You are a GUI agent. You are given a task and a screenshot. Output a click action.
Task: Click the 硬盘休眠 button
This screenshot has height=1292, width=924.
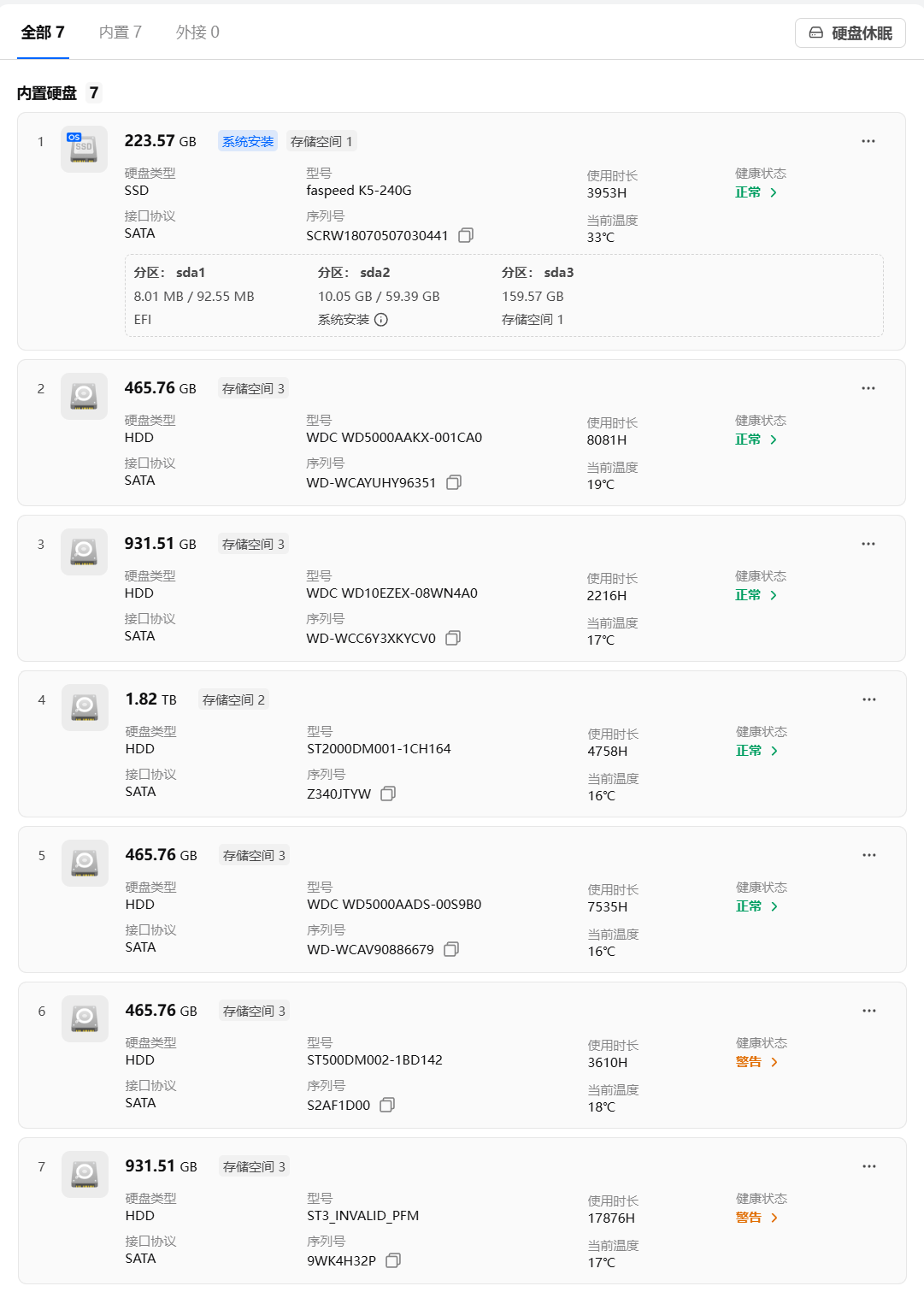tap(850, 33)
